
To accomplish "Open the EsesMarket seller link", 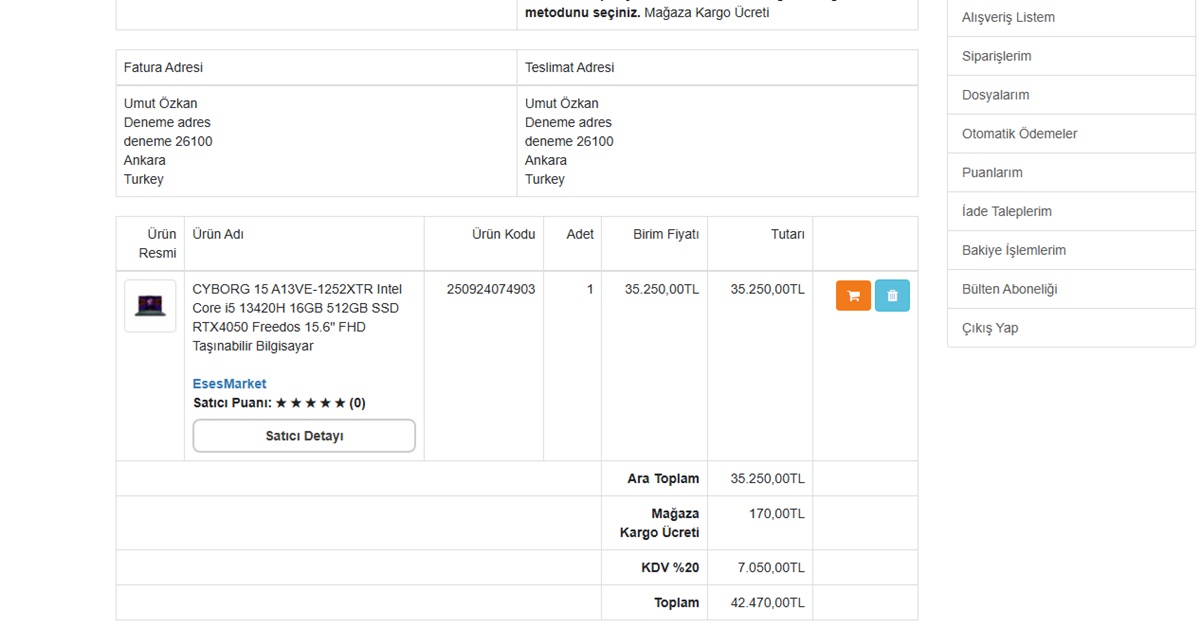I will click(229, 384).
